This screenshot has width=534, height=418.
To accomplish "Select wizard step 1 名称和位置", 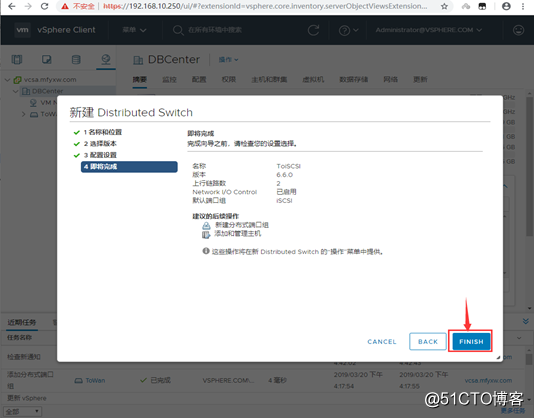I will coord(103,132).
